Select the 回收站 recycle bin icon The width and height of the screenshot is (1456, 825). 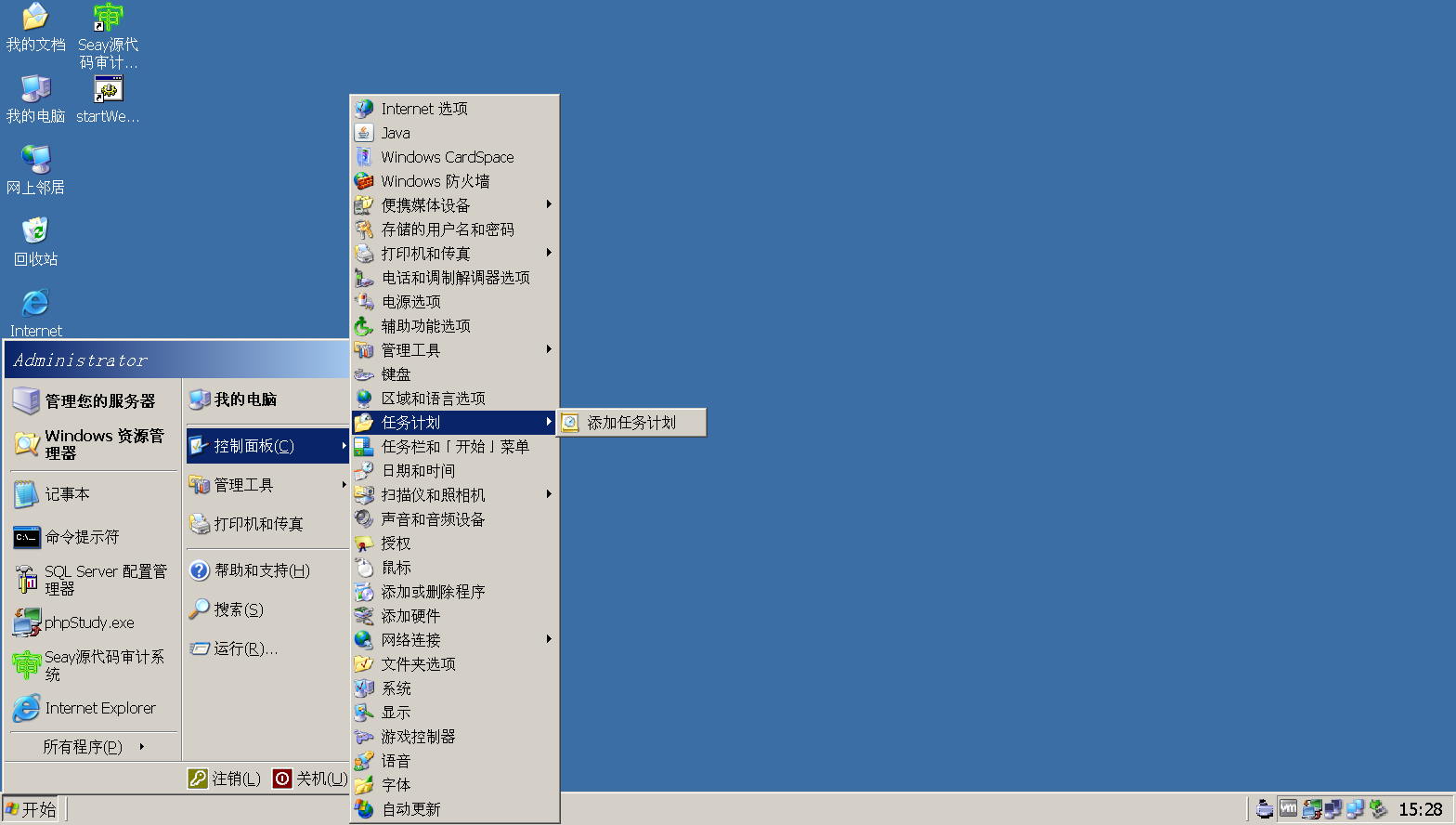tap(35, 242)
